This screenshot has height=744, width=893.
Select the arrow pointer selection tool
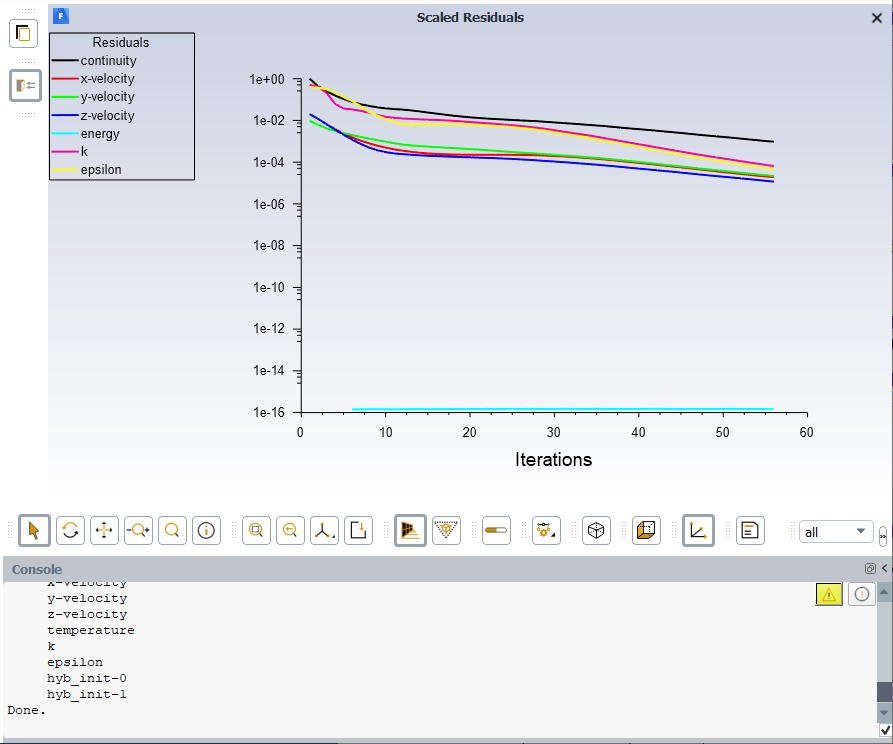pyautogui.click(x=34, y=531)
